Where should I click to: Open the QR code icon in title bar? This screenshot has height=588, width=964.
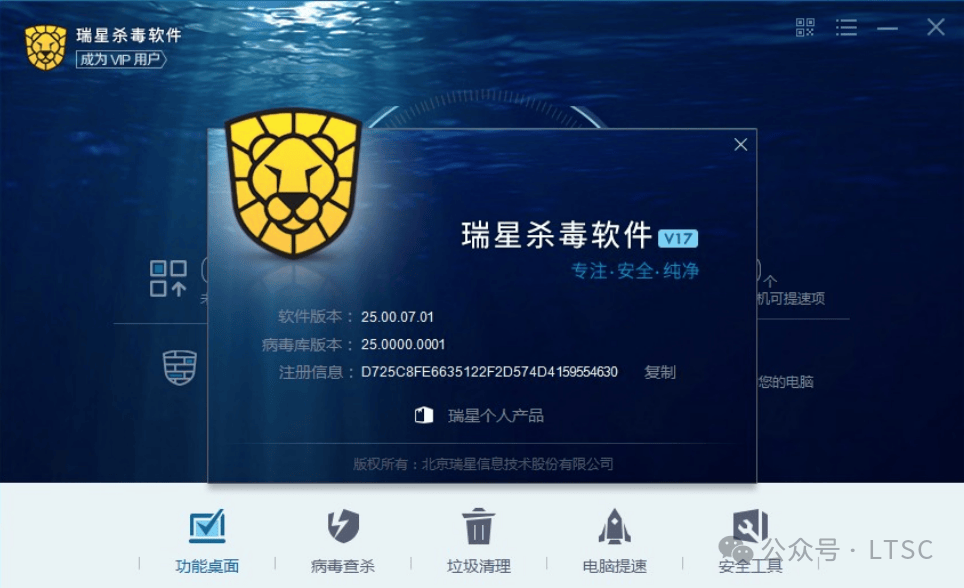click(x=805, y=27)
